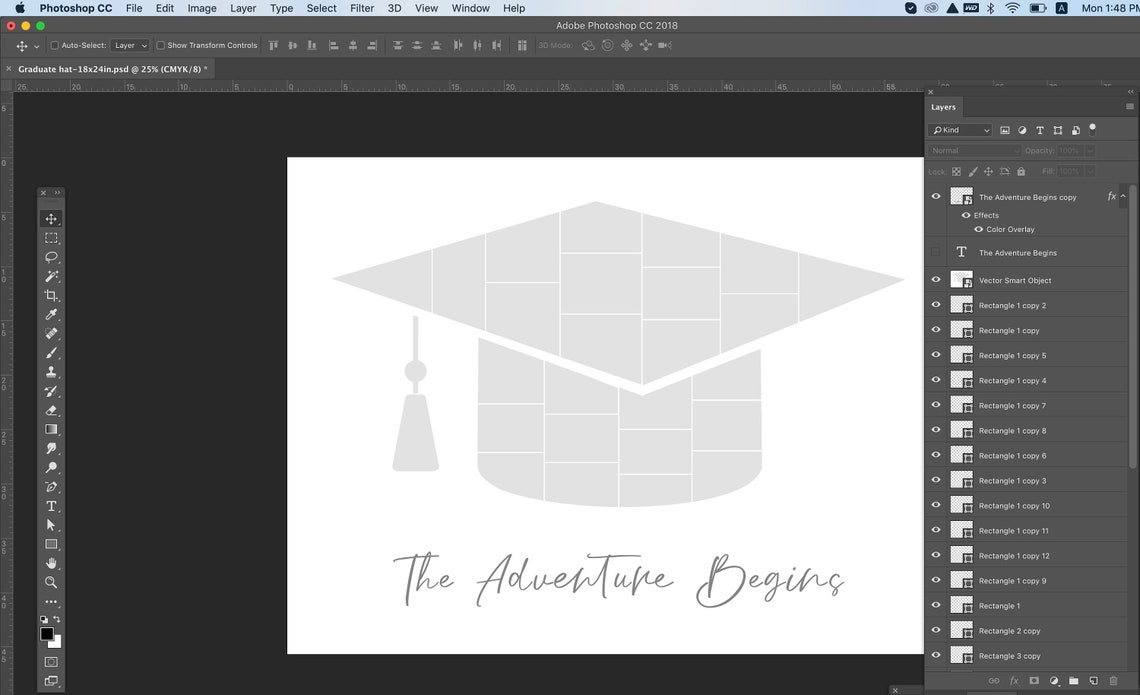Hide the Rectangle 1 copy 5 layer
1140x695 pixels.
coord(936,354)
